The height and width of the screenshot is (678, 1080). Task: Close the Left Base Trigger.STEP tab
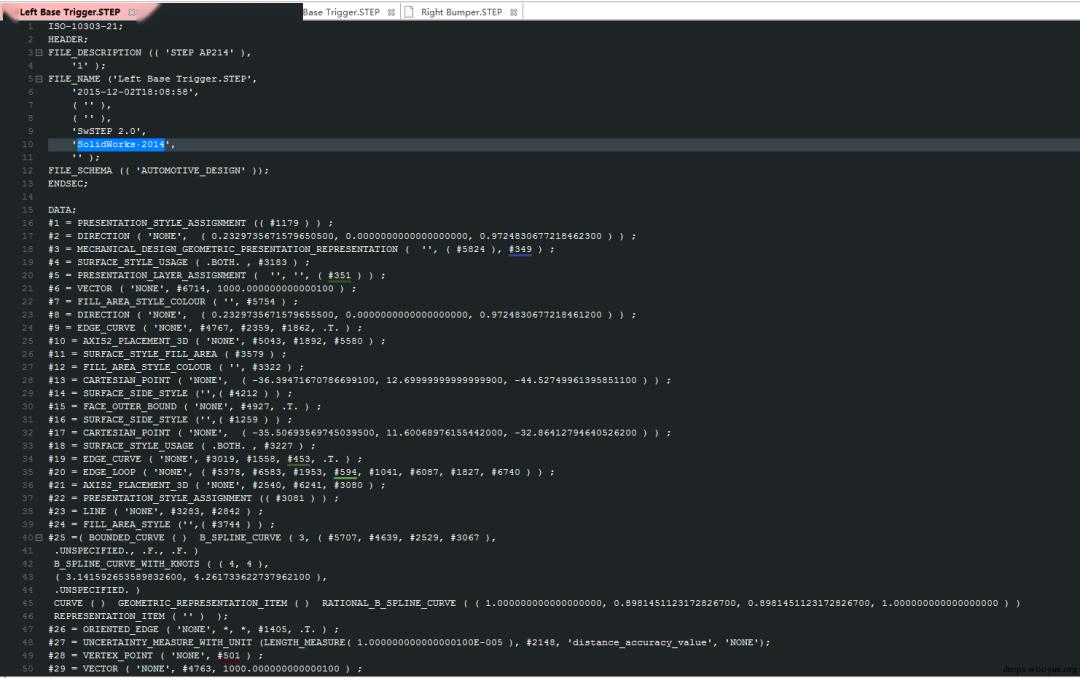pyautogui.click(x=132, y=12)
